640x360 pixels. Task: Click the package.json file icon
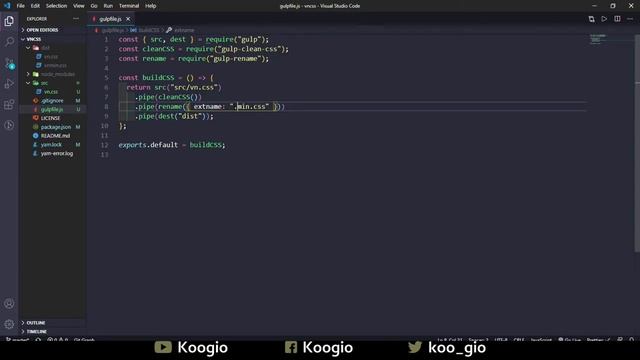click(36, 127)
